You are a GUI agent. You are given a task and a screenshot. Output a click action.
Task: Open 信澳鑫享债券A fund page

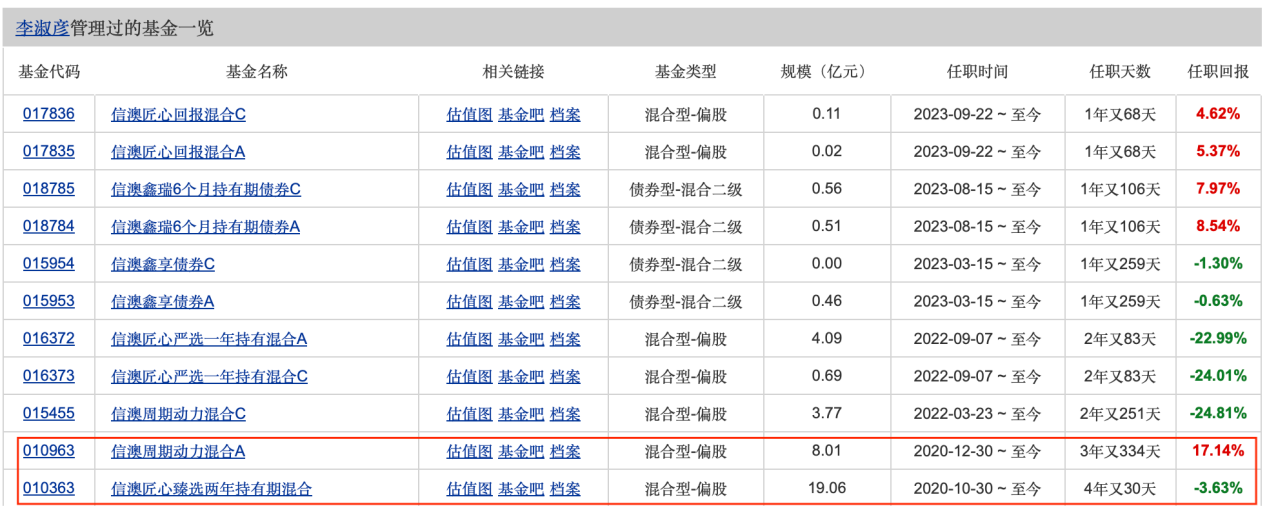click(163, 302)
